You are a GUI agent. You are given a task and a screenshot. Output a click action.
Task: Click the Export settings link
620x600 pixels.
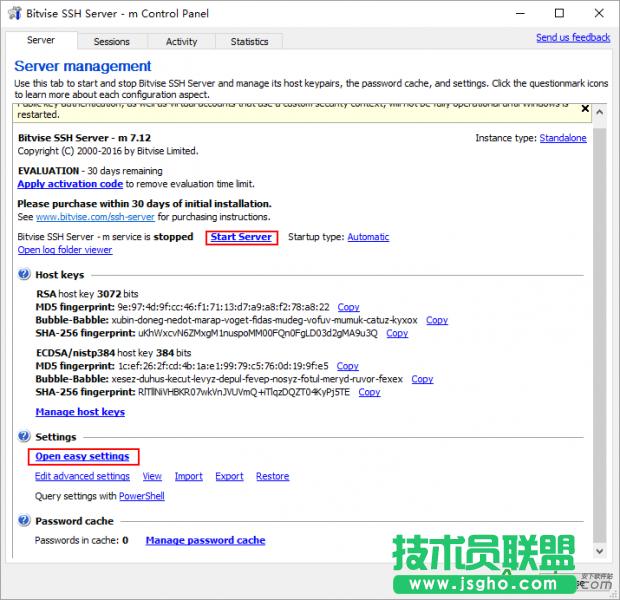tap(229, 476)
